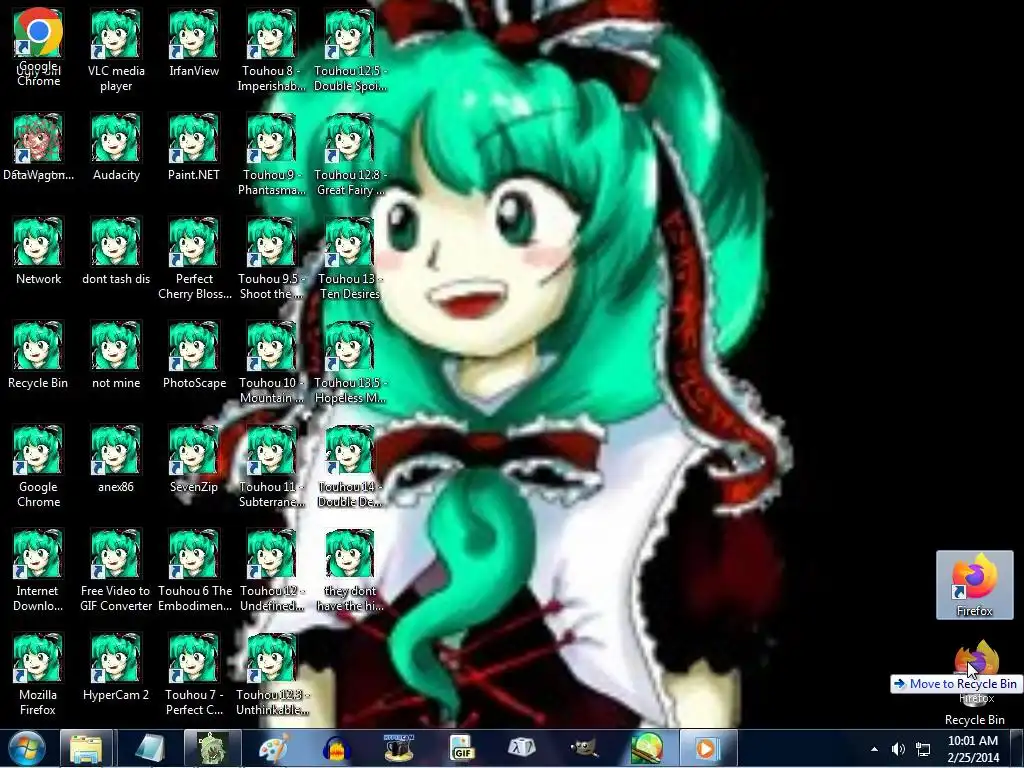The width and height of the screenshot is (1024, 768).
Task: Select Touhou 9.5 - Shoot the Bullet shortcut
Action: click(271, 259)
